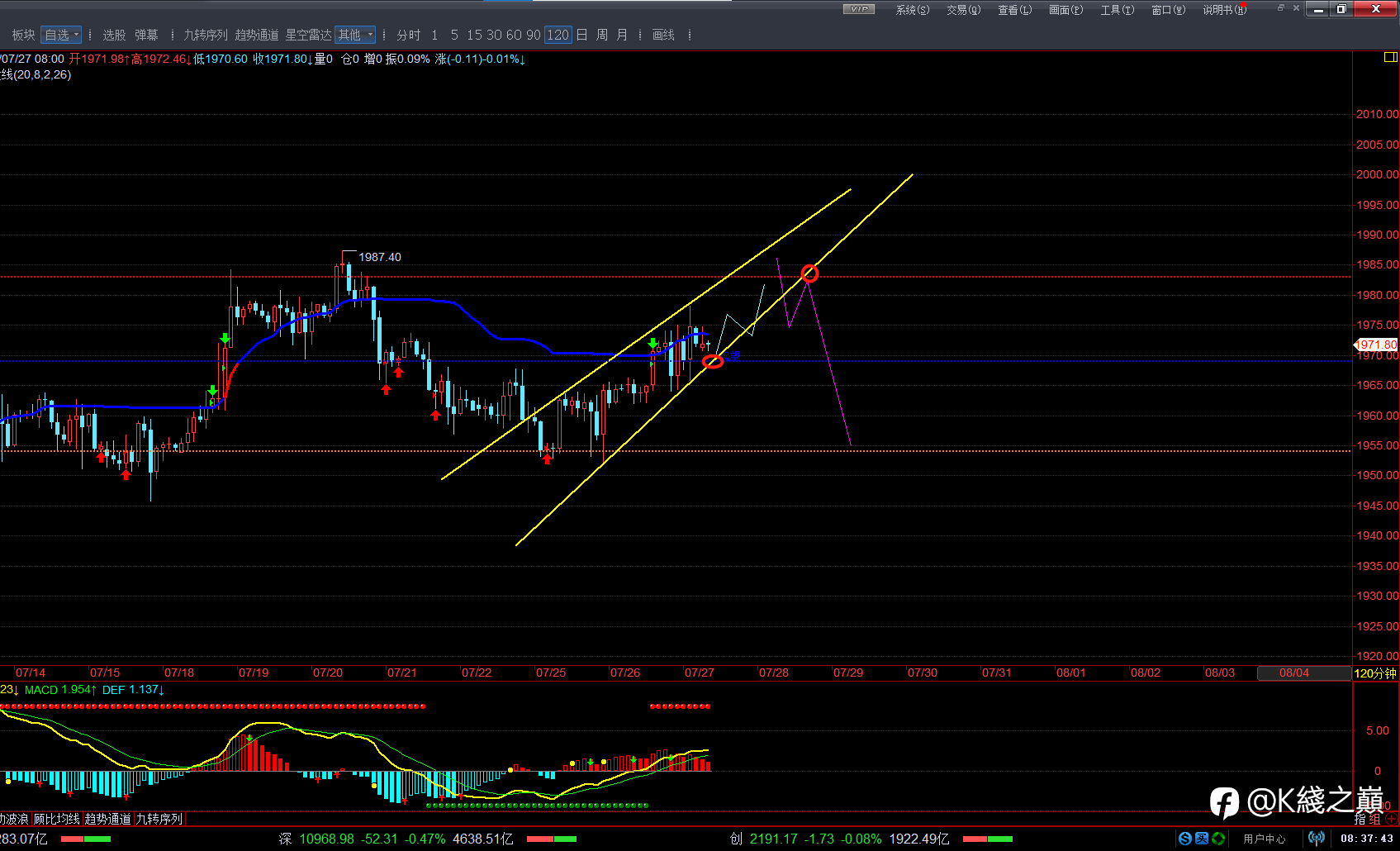This screenshot has width=1400, height=851.
Task: Switch chart to 120-minute period
Action: [x=558, y=35]
